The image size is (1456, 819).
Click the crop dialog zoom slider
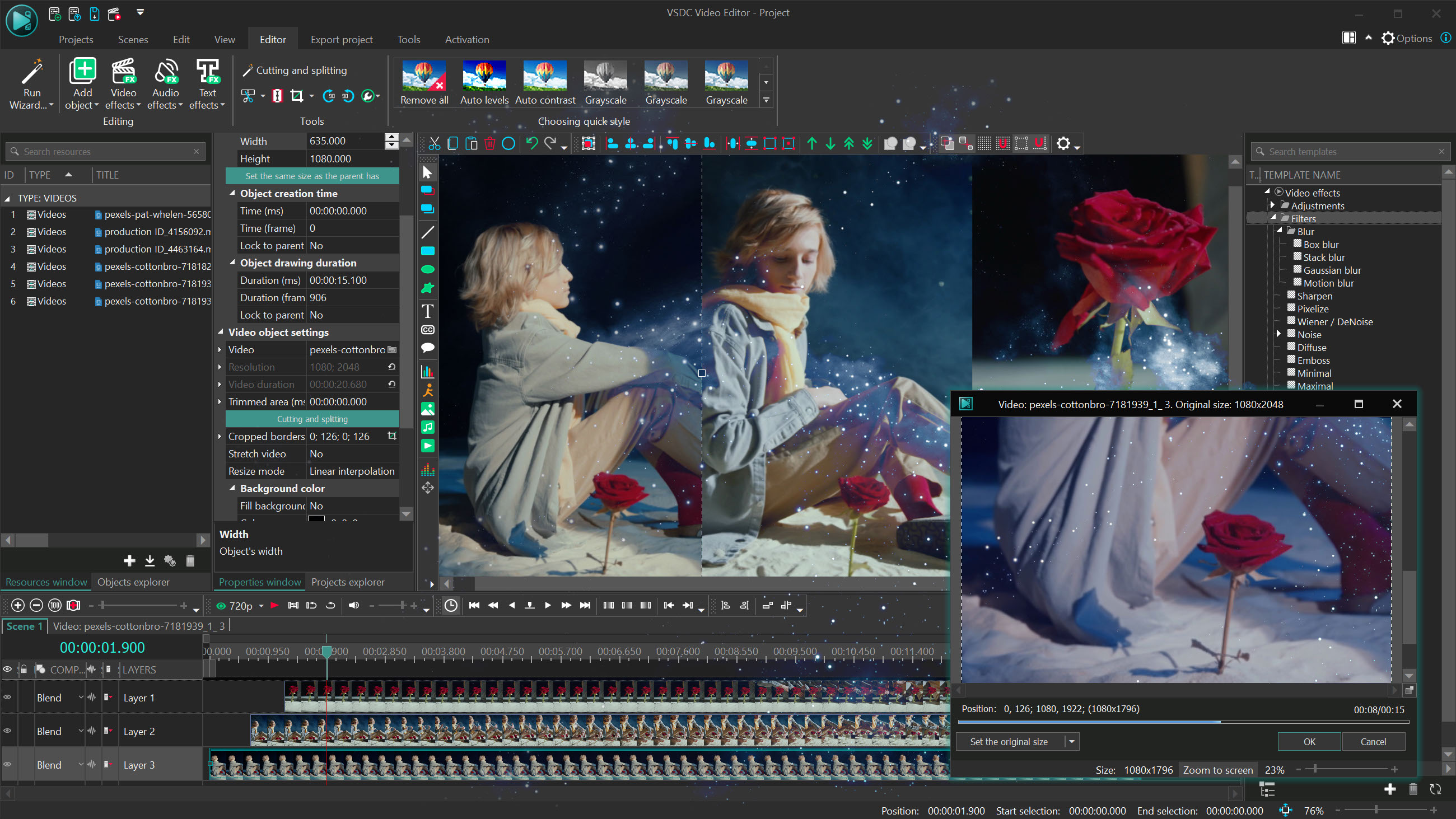(x=1315, y=769)
